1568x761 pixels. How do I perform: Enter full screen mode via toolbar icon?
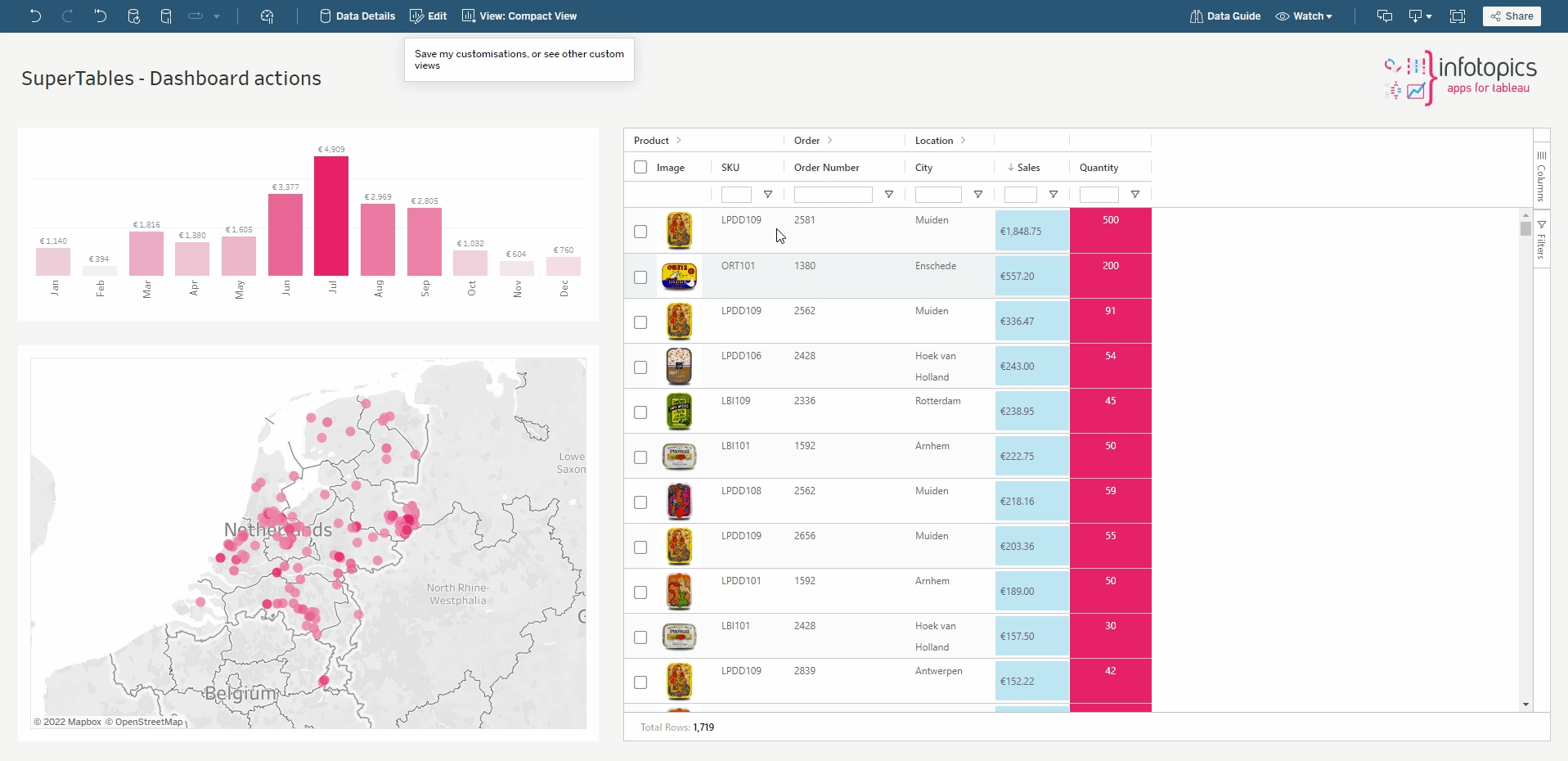click(1457, 16)
